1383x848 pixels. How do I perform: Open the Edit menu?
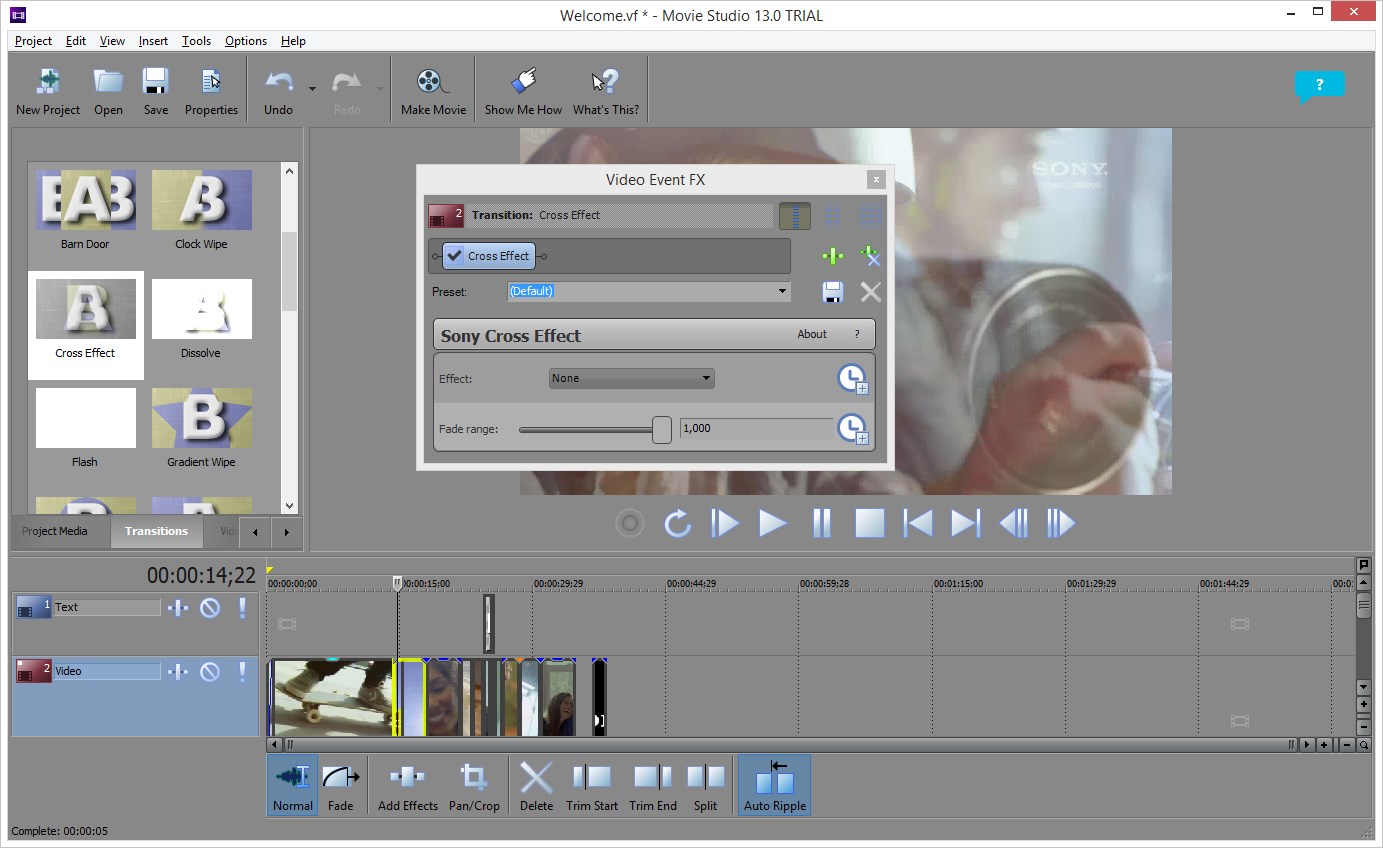click(x=76, y=41)
